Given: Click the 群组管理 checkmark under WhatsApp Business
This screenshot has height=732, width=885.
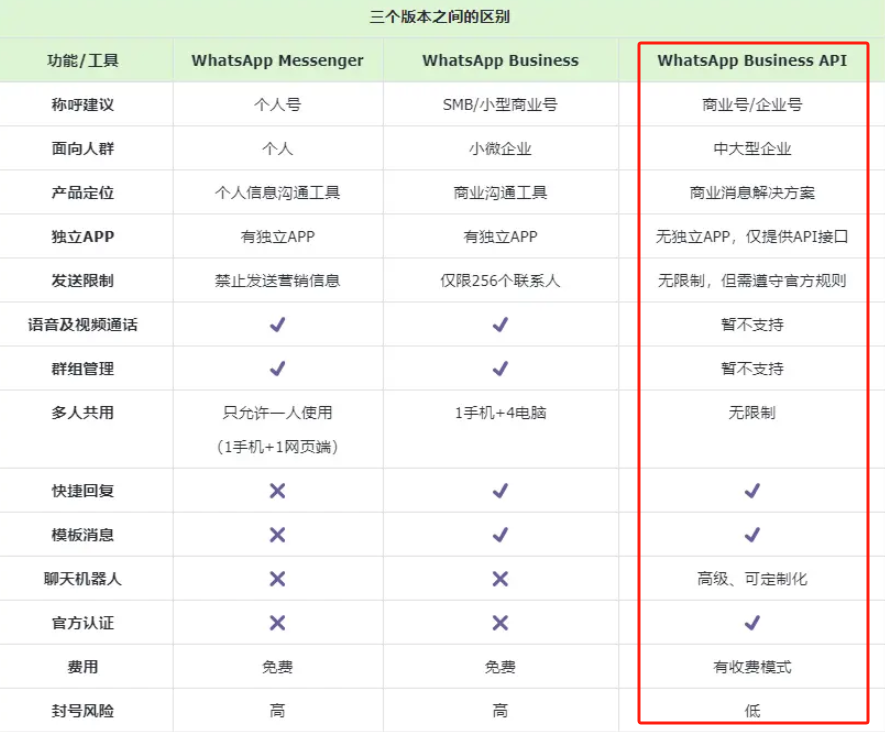Looking at the screenshot, I should point(500,369).
